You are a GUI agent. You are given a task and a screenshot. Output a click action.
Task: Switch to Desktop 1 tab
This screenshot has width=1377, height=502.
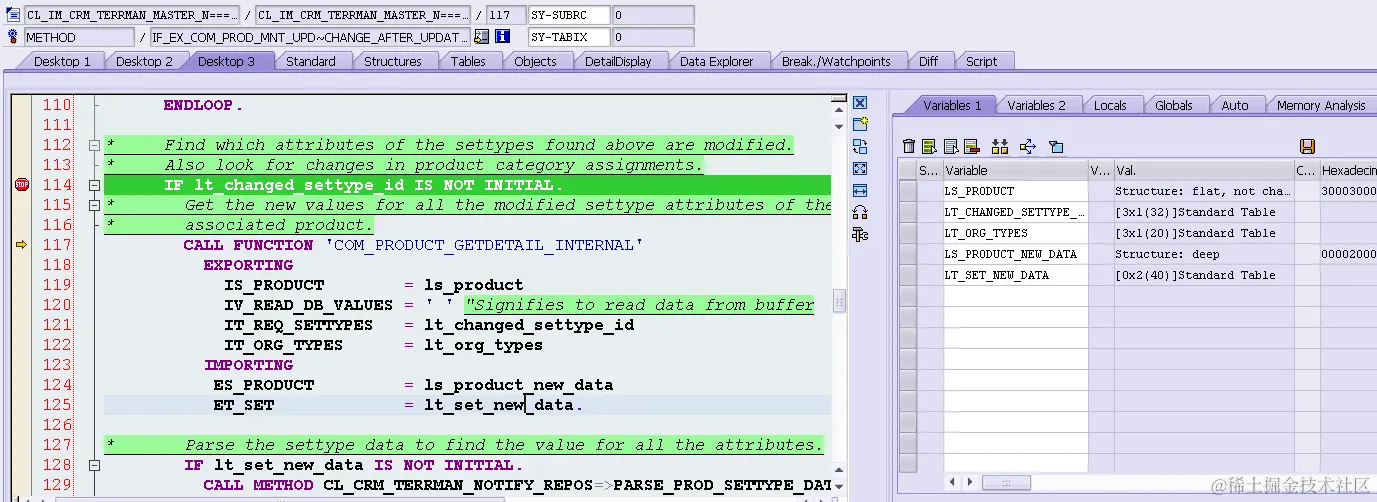pos(62,61)
